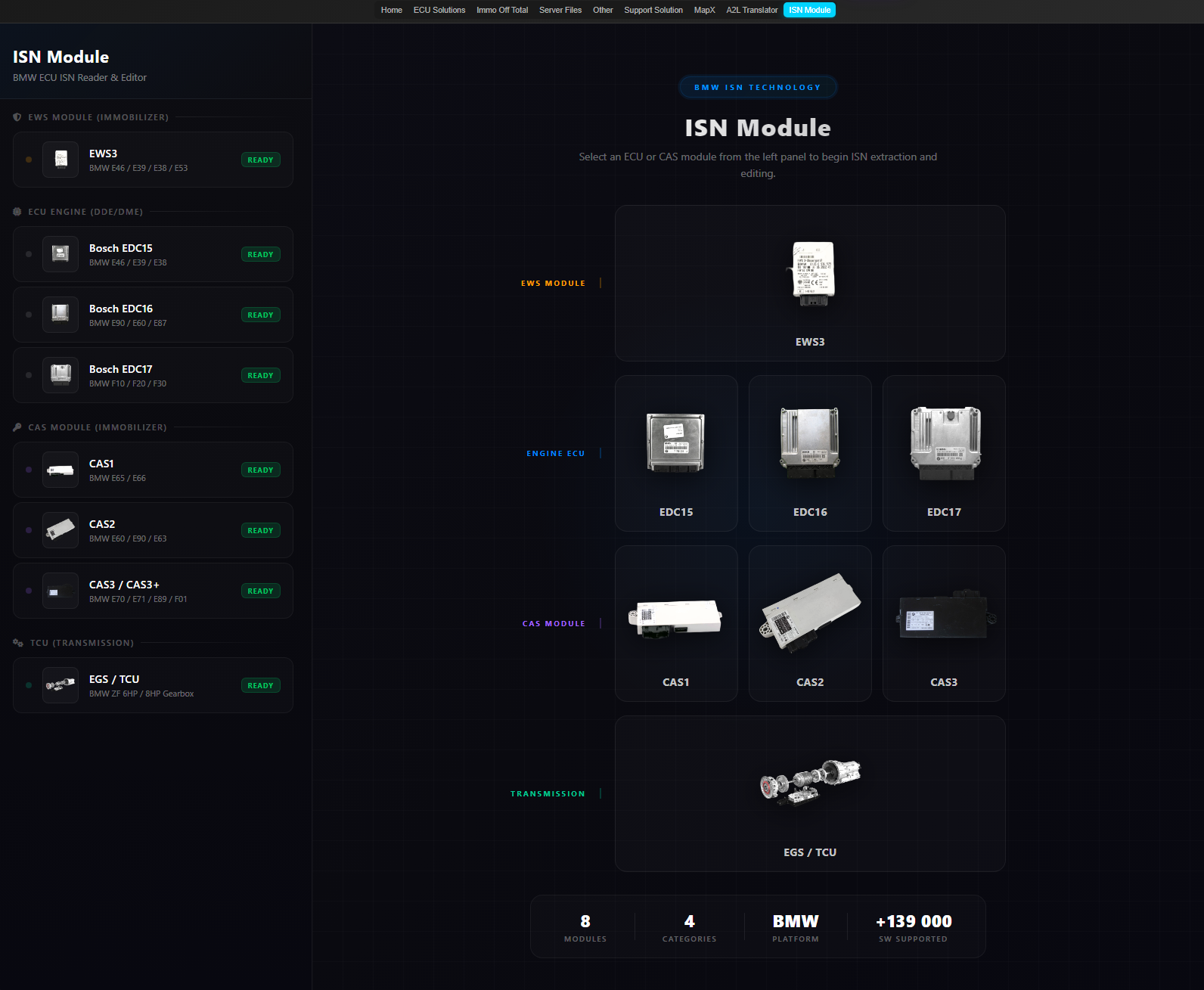Open the Other menu item
1204x990 pixels.
tap(603, 10)
